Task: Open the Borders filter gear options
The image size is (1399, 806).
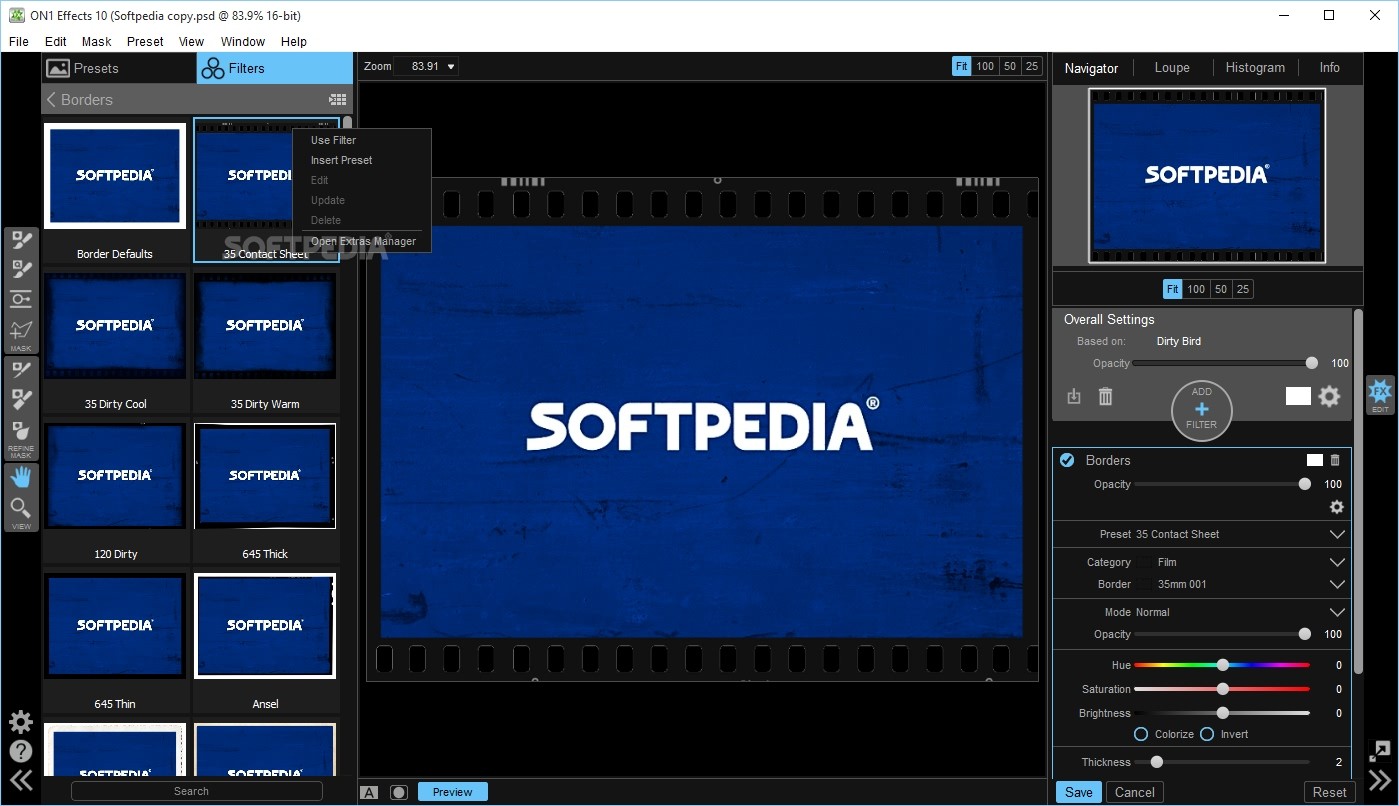Action: click(1337, 507)
